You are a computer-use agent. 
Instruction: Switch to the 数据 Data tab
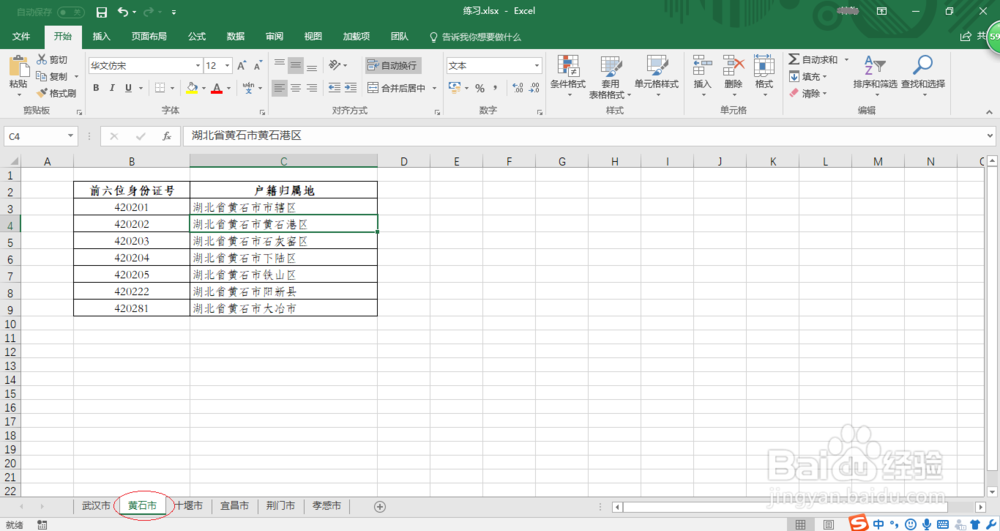coord(236,36)
